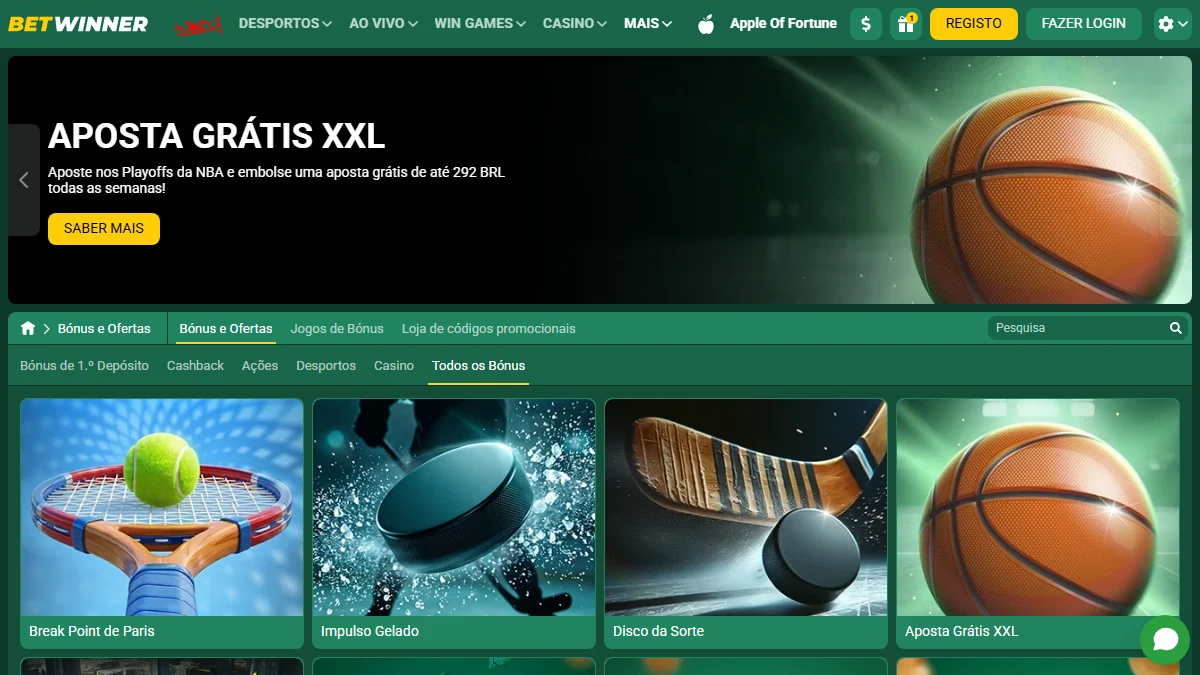Click the Break Point de Paris title
1200x675 pixels.
(x=92, y=631)
